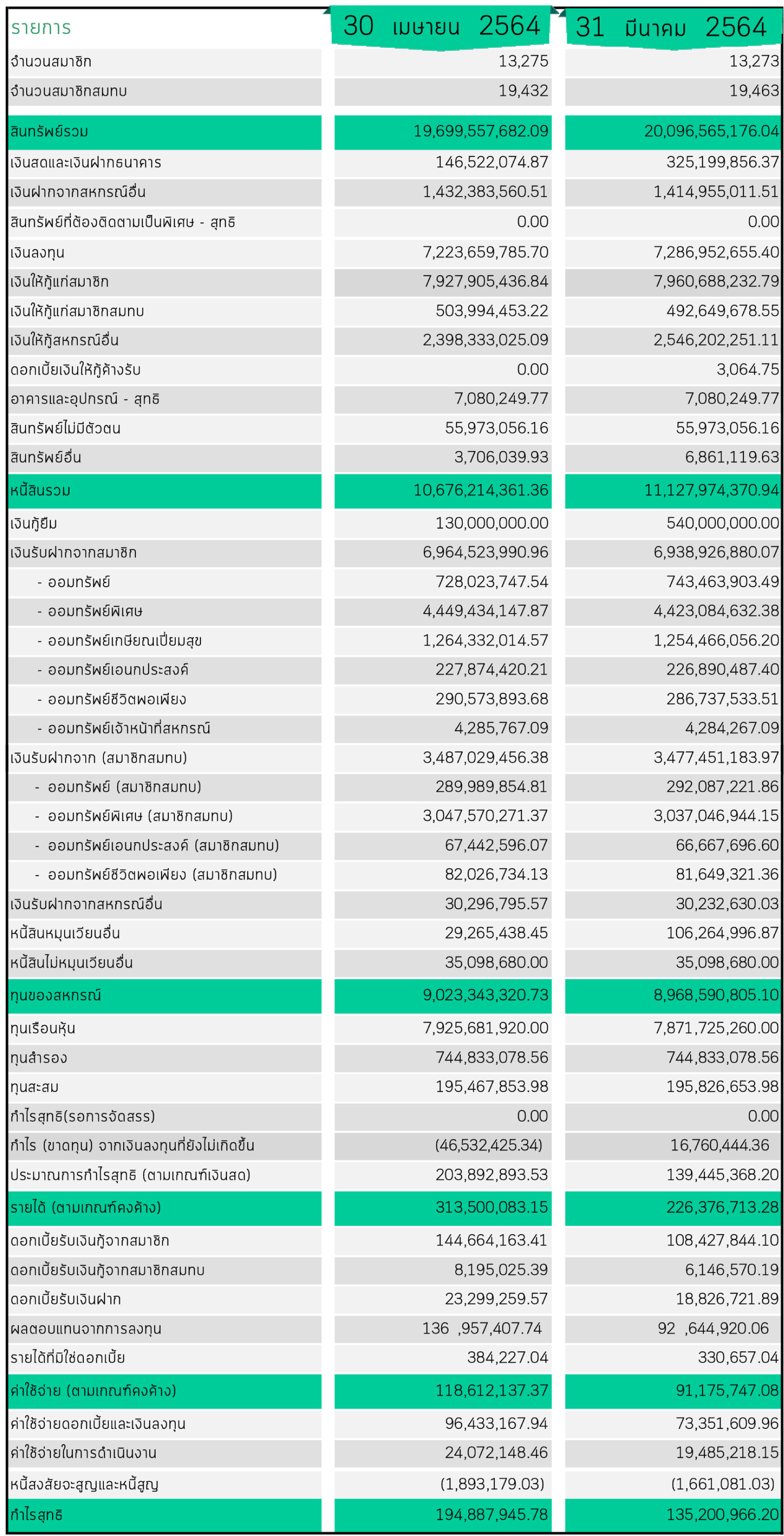Click value (1,661,081.03)
The image size is (784, 1536).
point(723,1484)
